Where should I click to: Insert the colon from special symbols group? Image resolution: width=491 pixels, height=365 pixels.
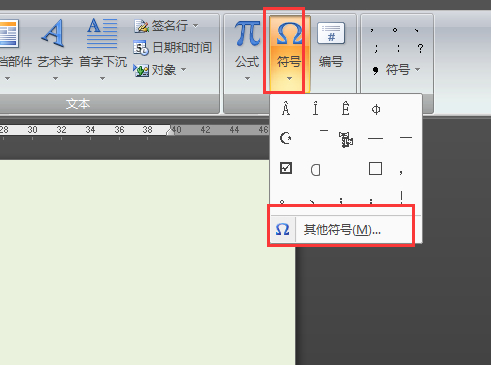398,49
